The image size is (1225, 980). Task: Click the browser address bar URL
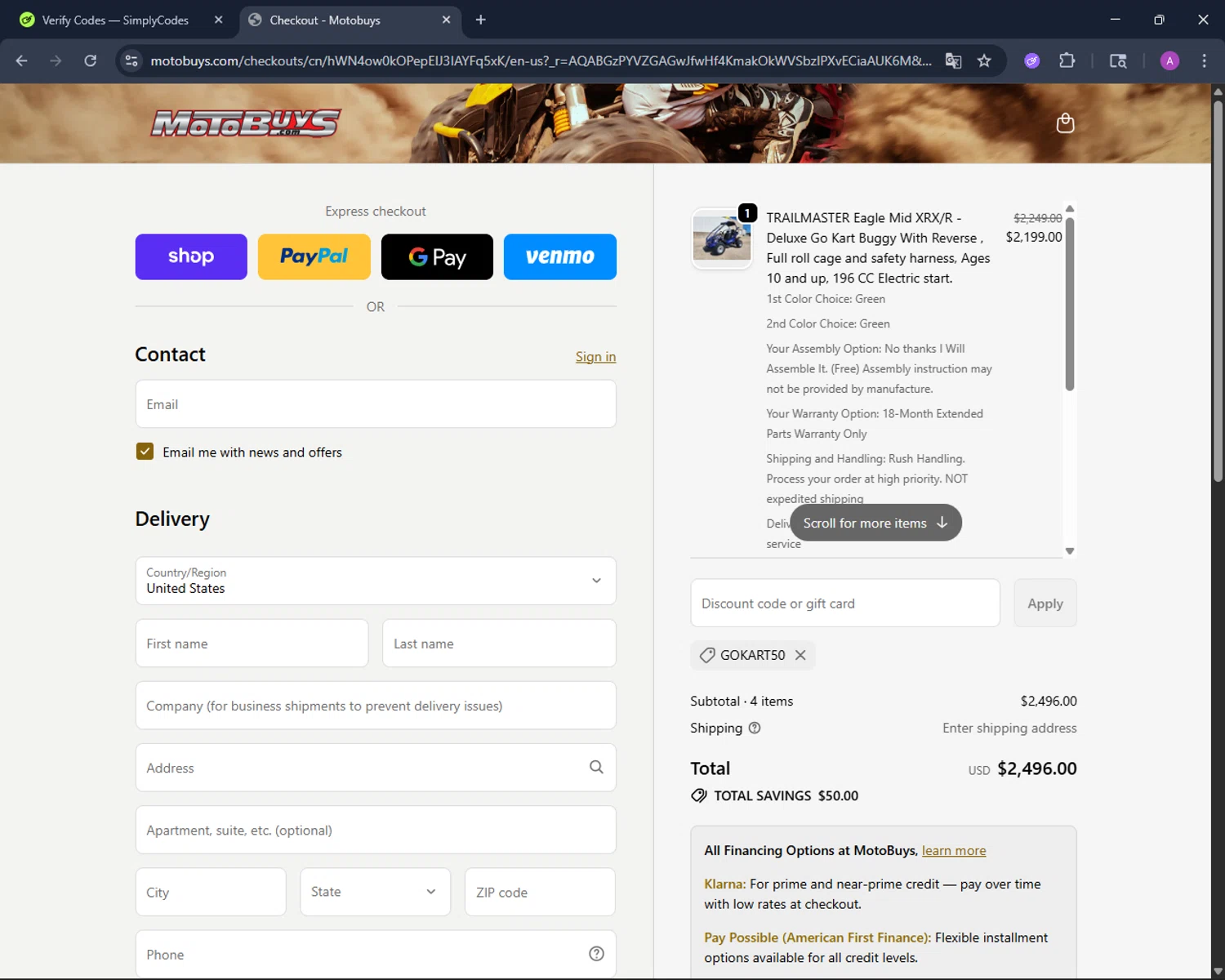(541, 60)
